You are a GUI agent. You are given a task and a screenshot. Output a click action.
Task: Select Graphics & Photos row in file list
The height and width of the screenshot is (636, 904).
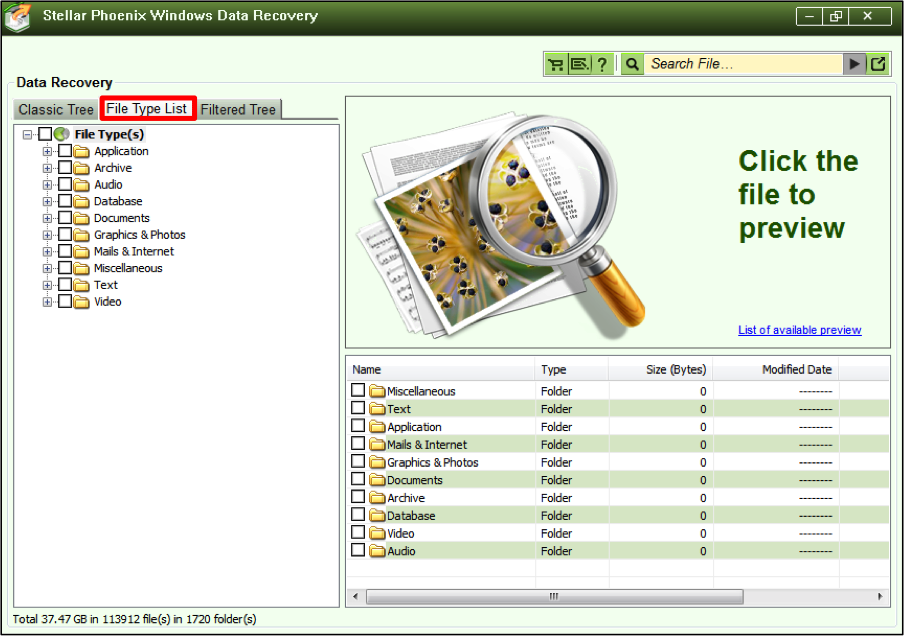tap(617, 462)
